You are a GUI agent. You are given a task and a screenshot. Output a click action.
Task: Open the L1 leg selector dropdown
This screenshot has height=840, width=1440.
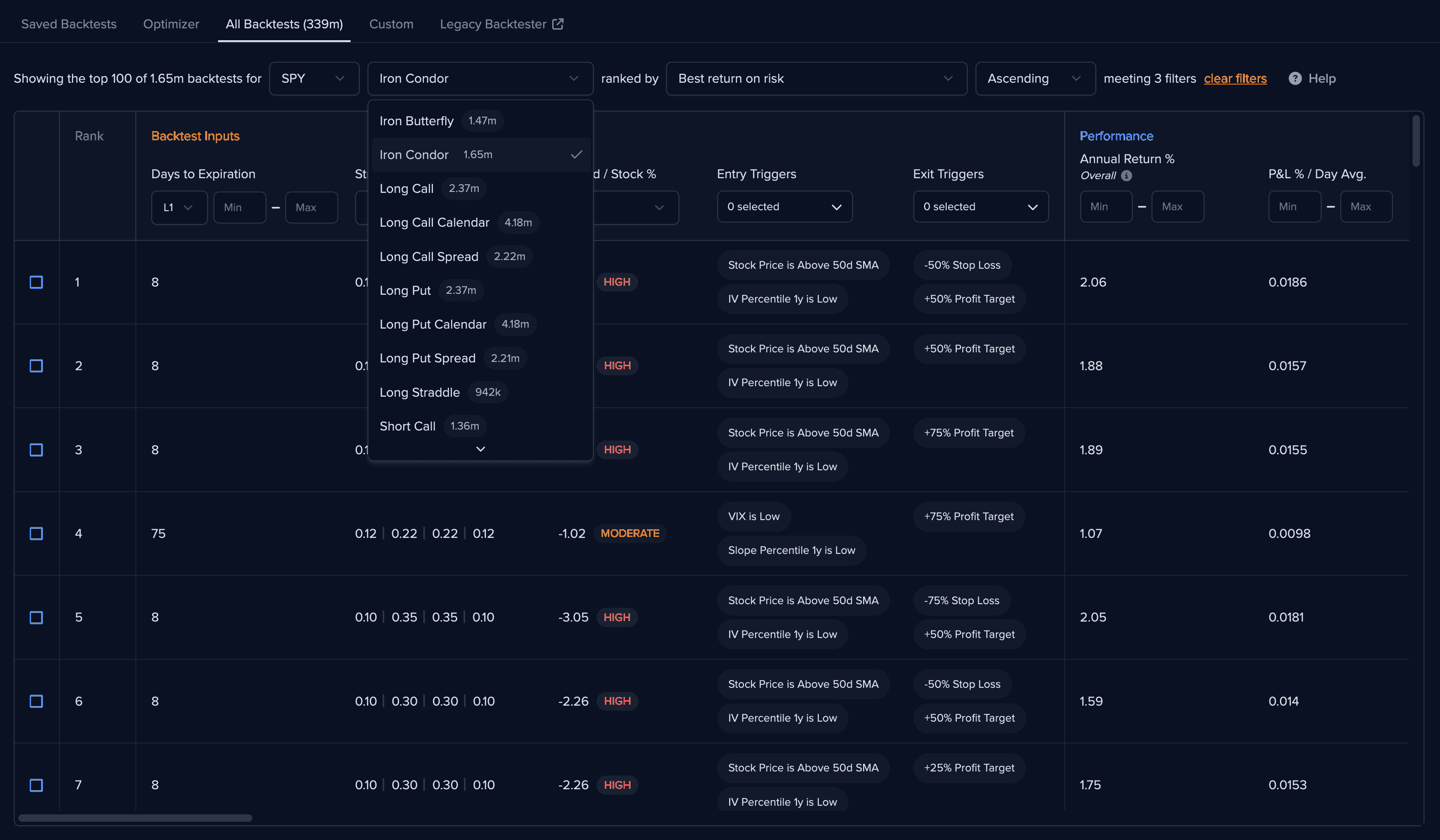point(179,207)
